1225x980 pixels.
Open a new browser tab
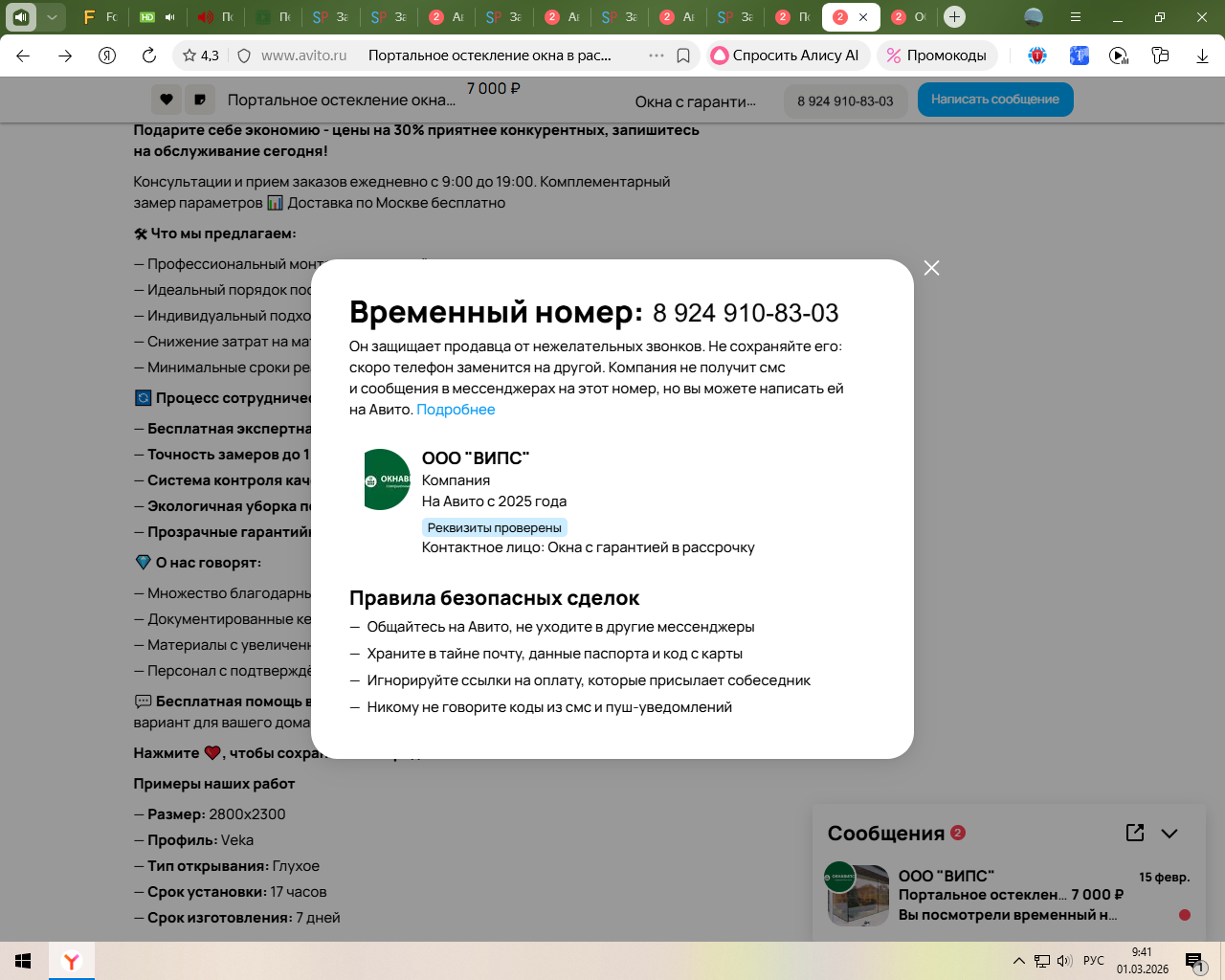(x=954, y=16)
